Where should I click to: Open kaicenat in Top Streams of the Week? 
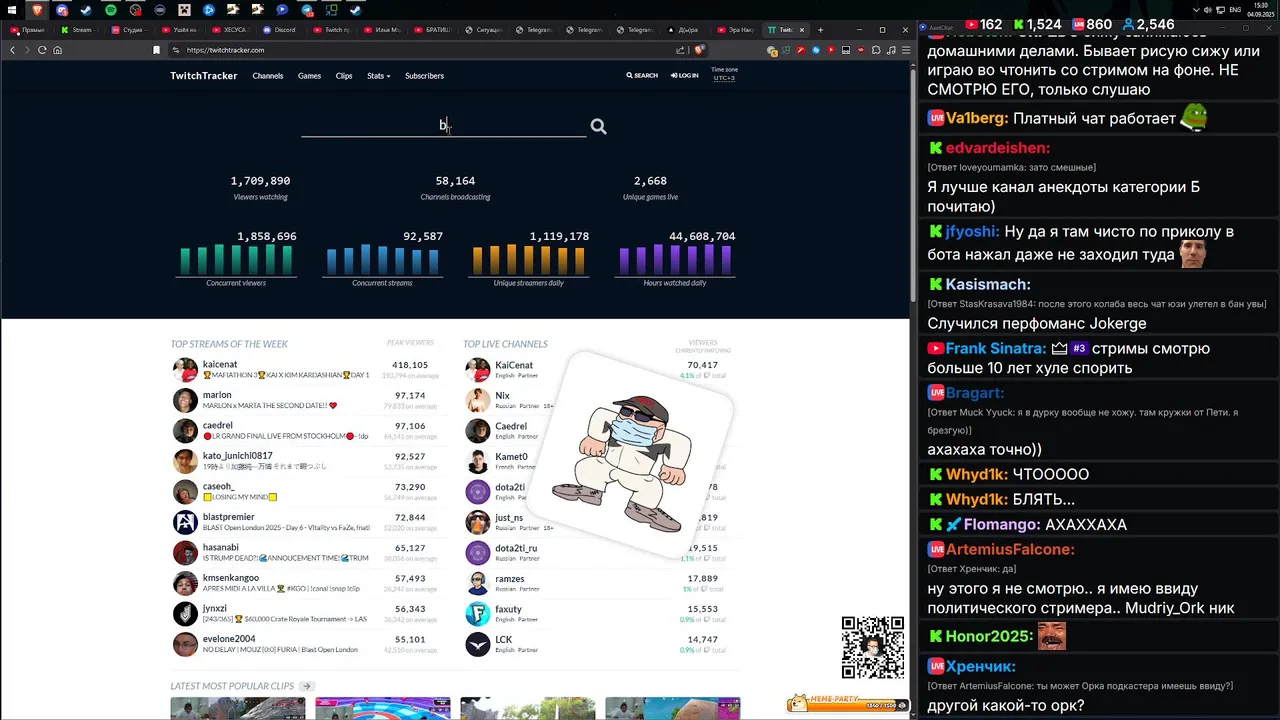(220, 365)
